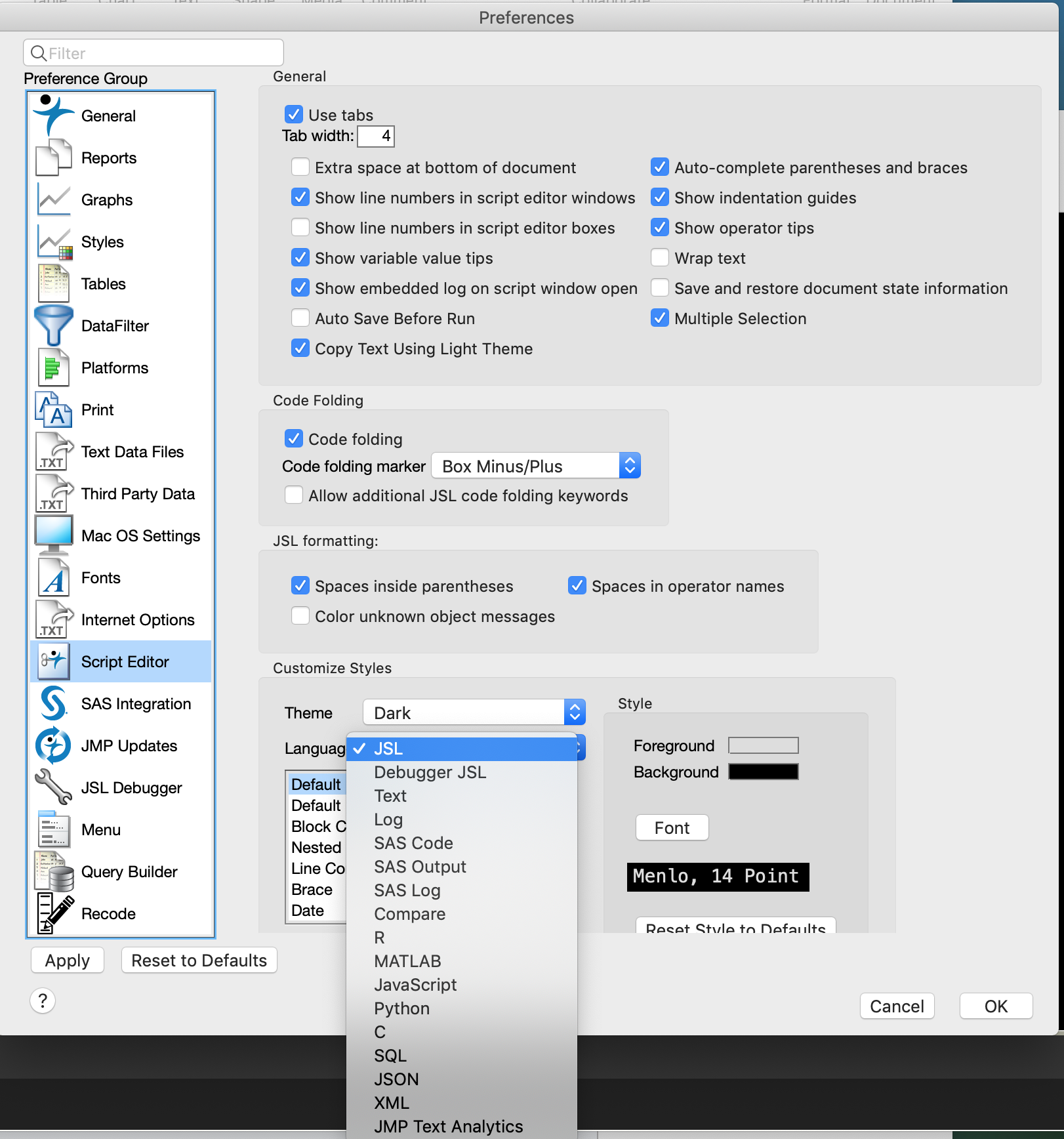Click Reset to Defaults
This screenshot has height=1139, width=1064.
pyautogui.click(x=198, y=960)
